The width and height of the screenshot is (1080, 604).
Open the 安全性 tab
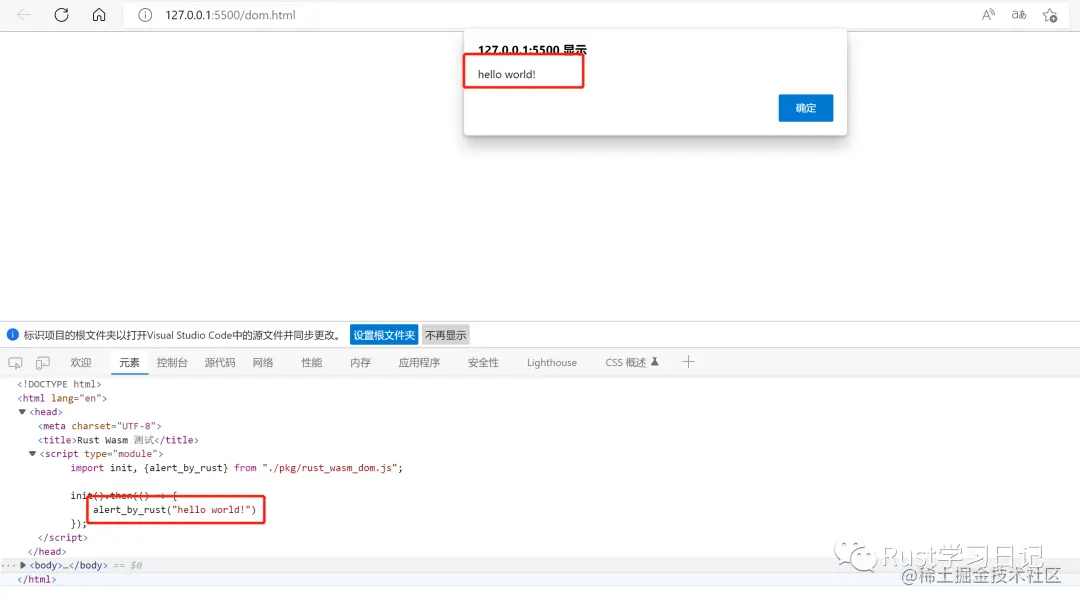point(483,363)
